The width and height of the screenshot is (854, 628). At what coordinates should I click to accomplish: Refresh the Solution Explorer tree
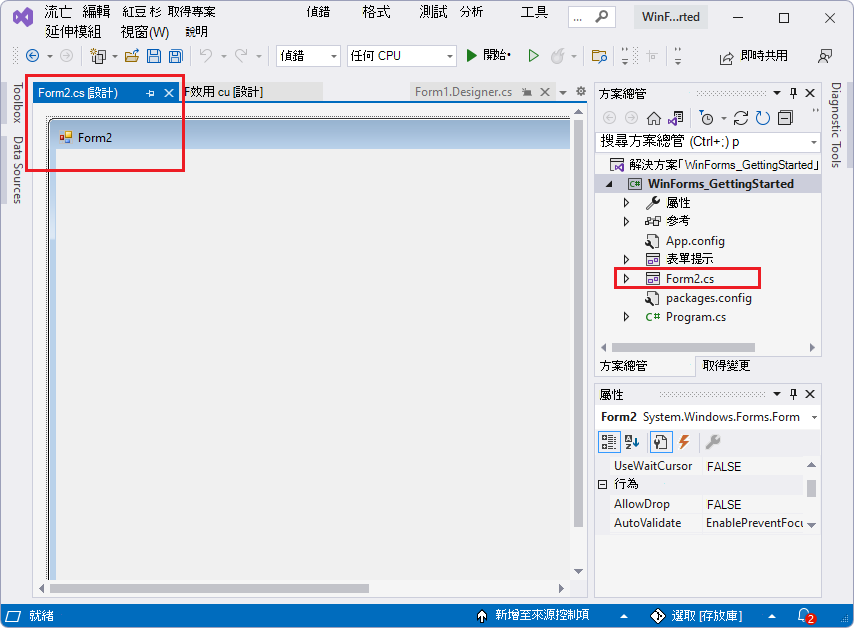click(761, 117)
